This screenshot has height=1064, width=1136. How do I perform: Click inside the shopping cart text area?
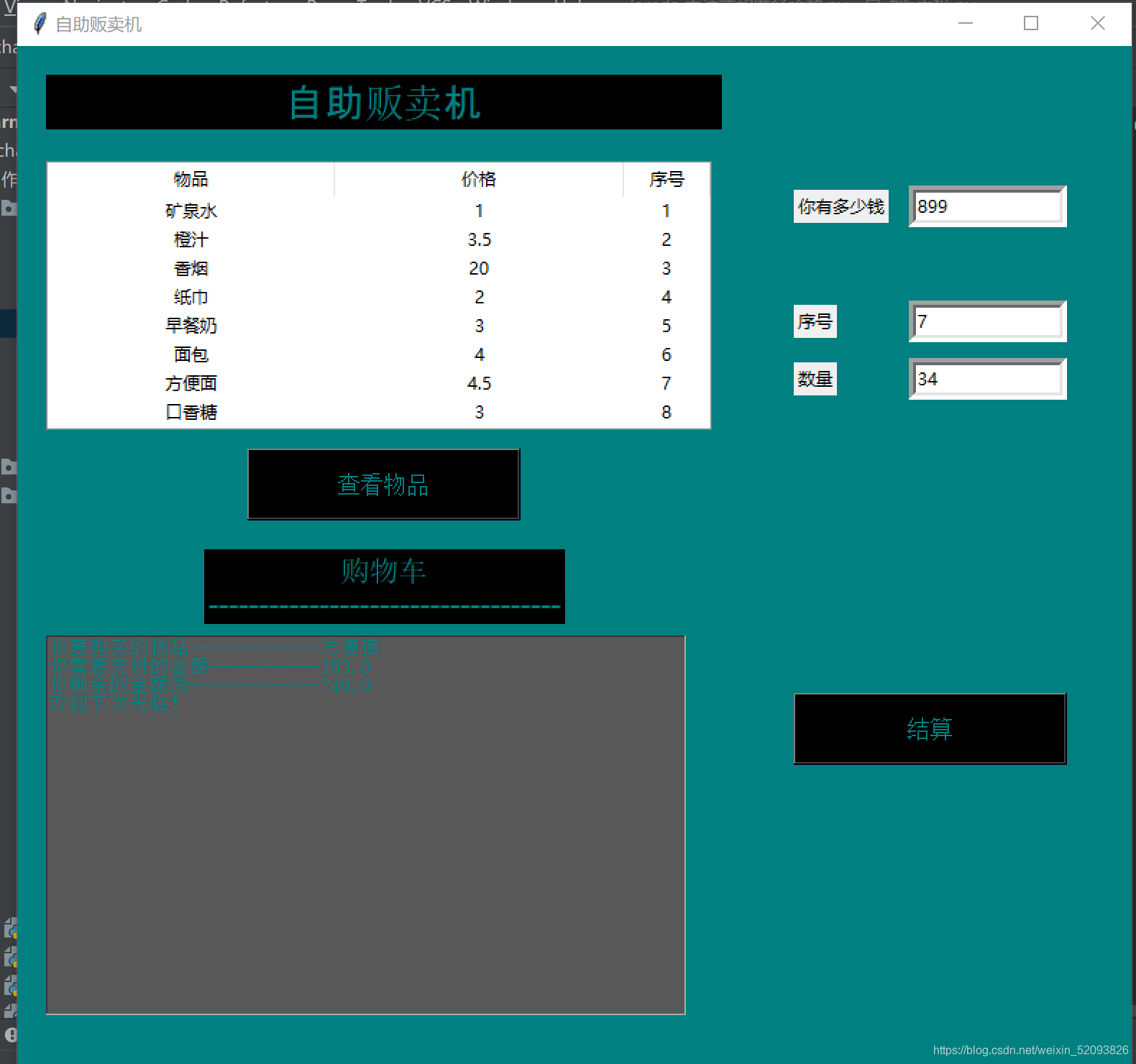(366, 825)
